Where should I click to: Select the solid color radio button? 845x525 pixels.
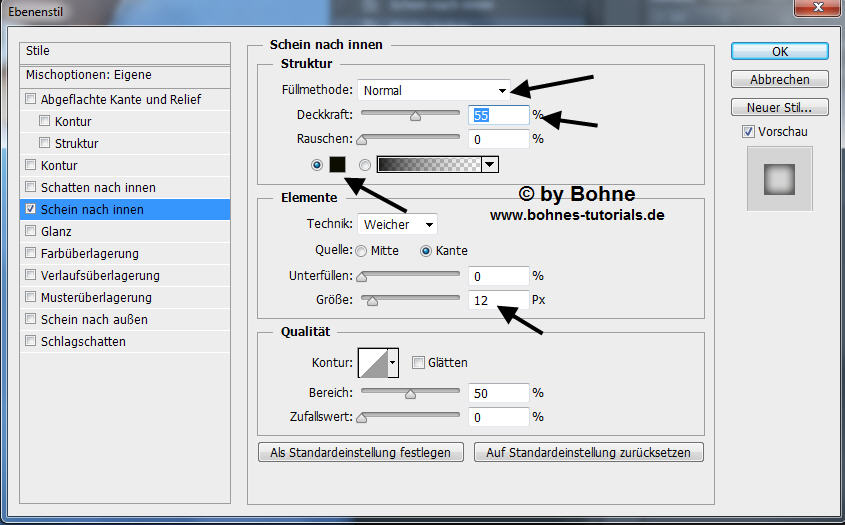tap(317, 165)
